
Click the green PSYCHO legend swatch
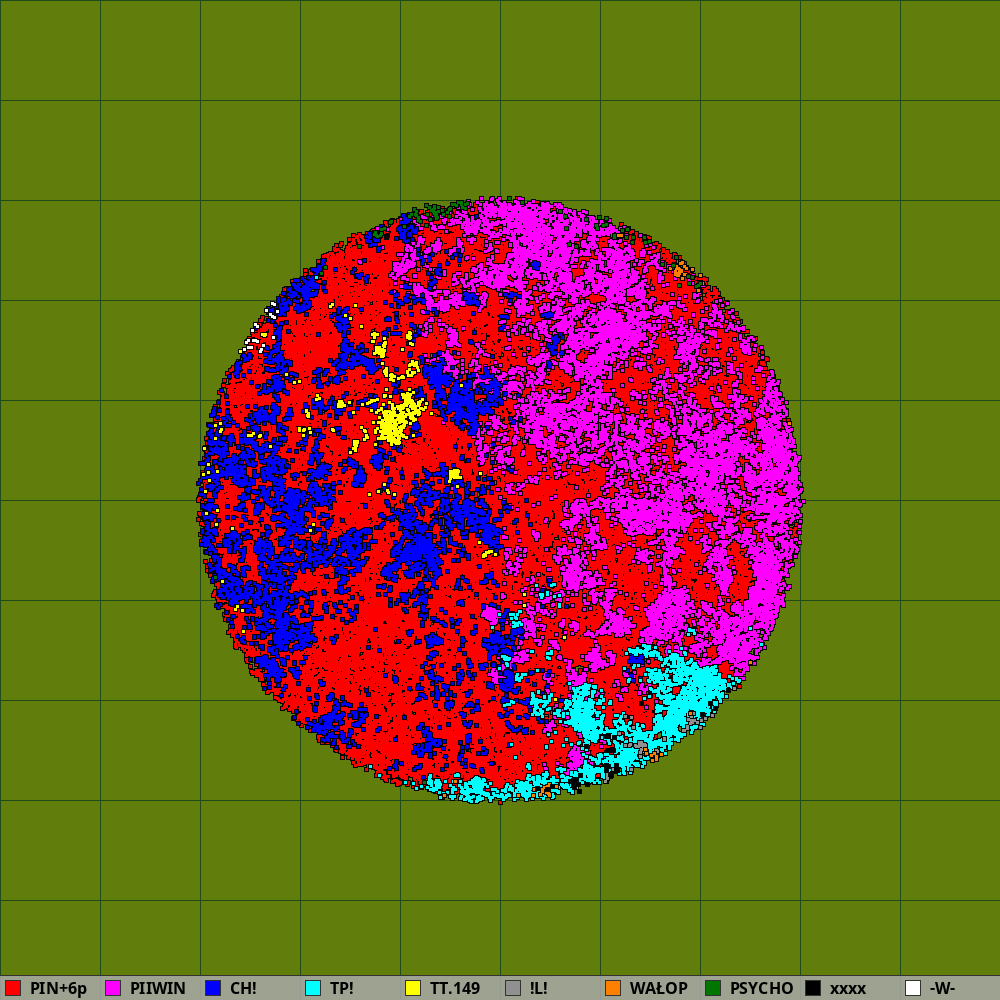click(713, 988)
